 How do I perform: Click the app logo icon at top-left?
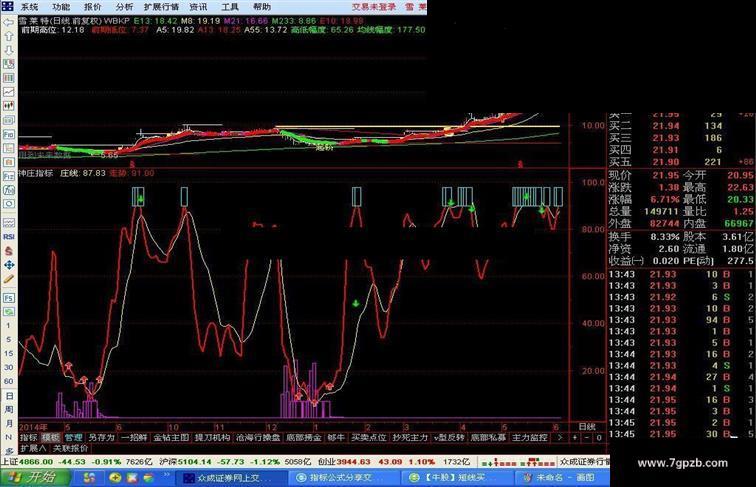7,6
